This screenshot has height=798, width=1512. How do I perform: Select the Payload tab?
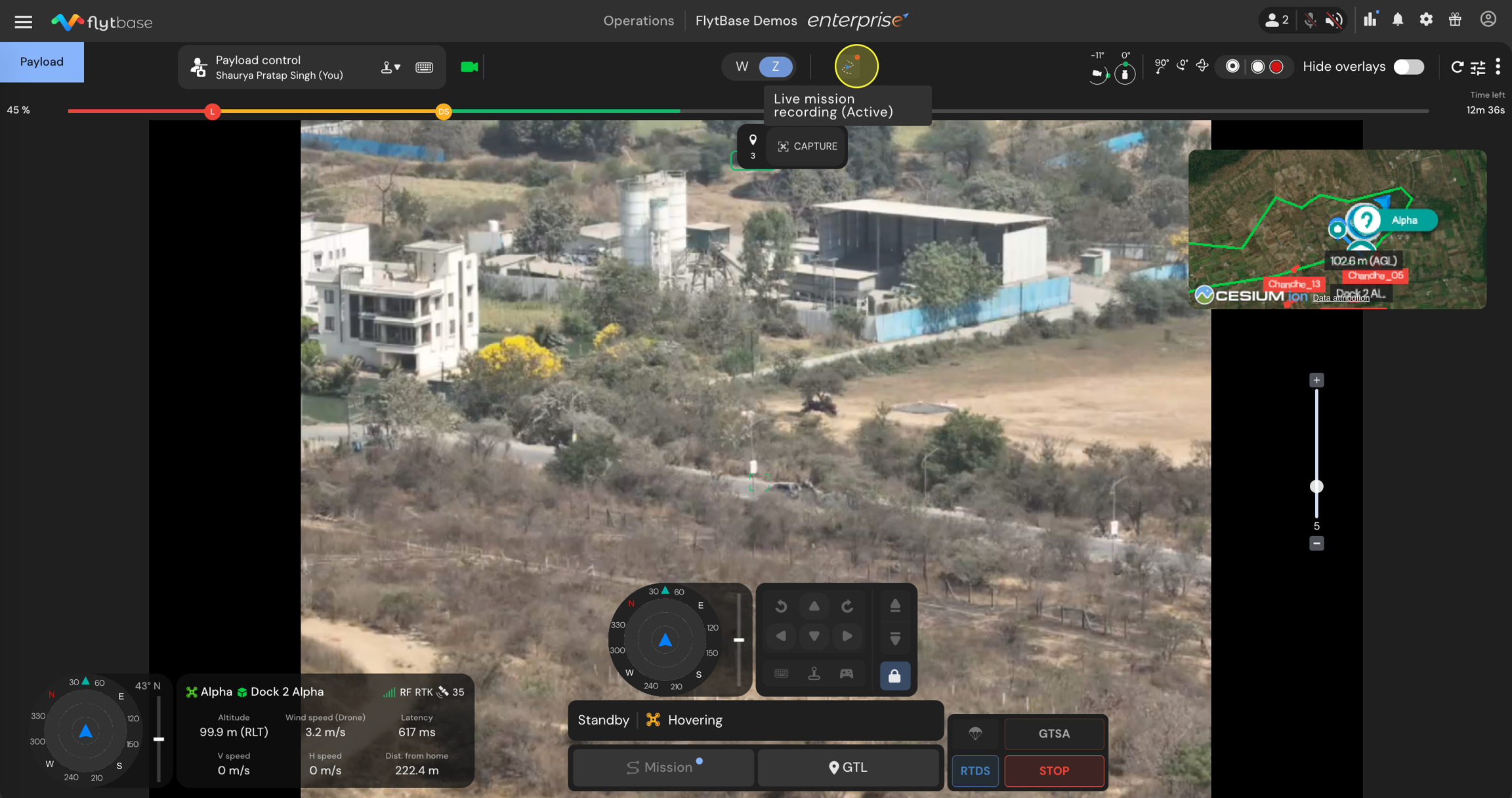[x=42, y=62]
